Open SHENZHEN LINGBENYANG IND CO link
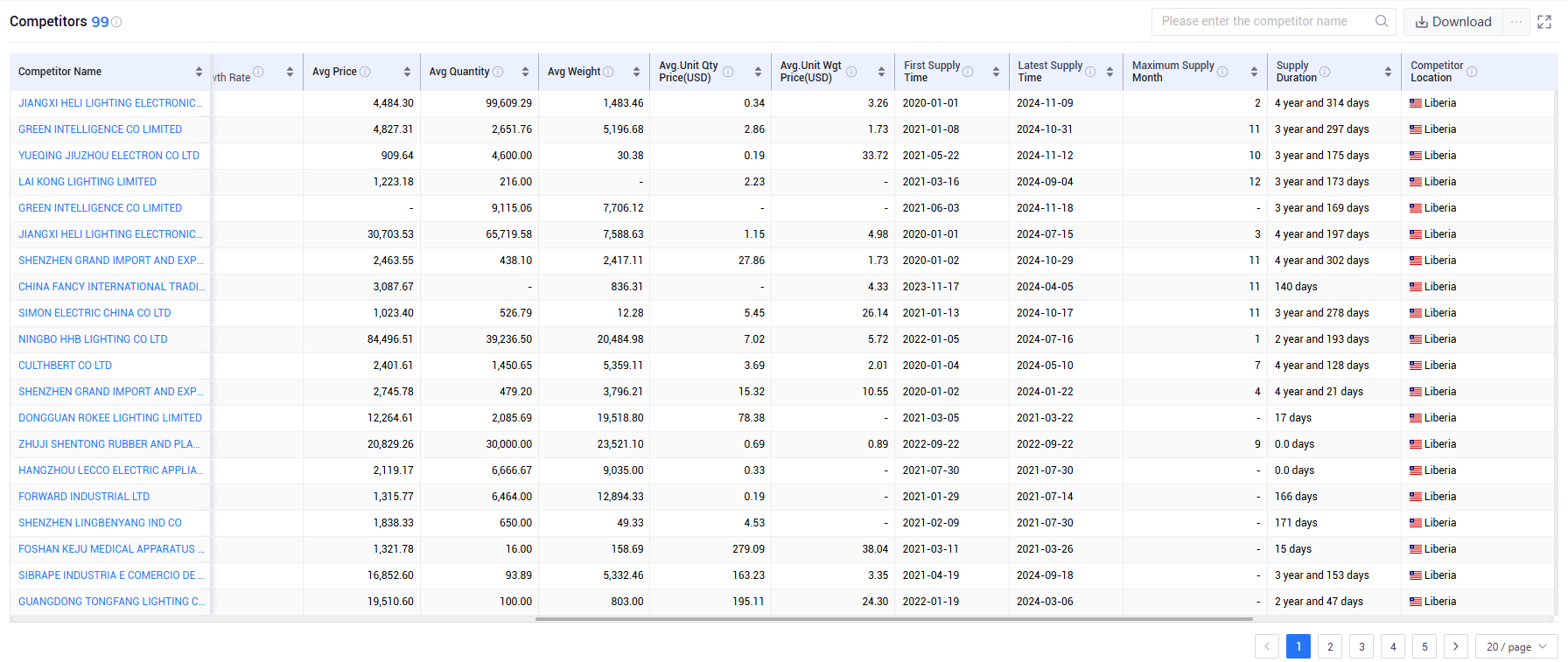1568x662 pixels. tap(101, 523)
